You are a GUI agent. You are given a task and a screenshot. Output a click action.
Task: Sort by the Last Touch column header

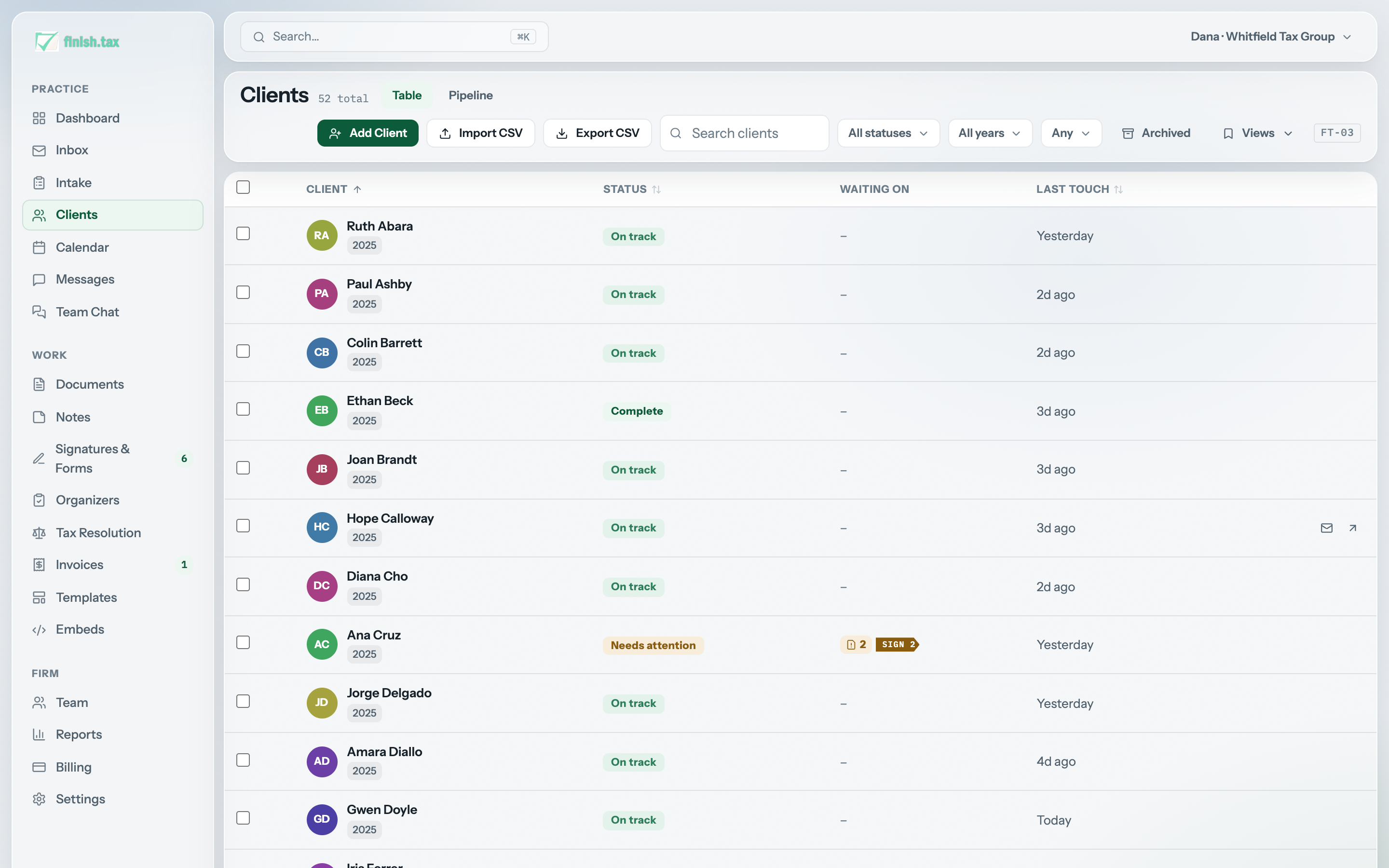[1080, 190]
